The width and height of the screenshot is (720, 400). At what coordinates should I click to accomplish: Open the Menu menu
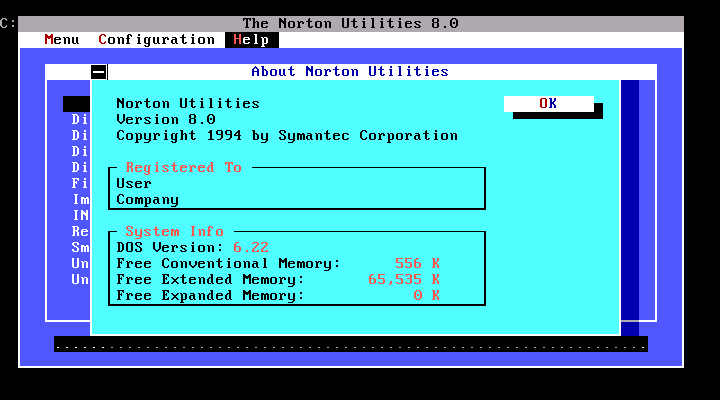pyautogui.click(x=62, y=40)
